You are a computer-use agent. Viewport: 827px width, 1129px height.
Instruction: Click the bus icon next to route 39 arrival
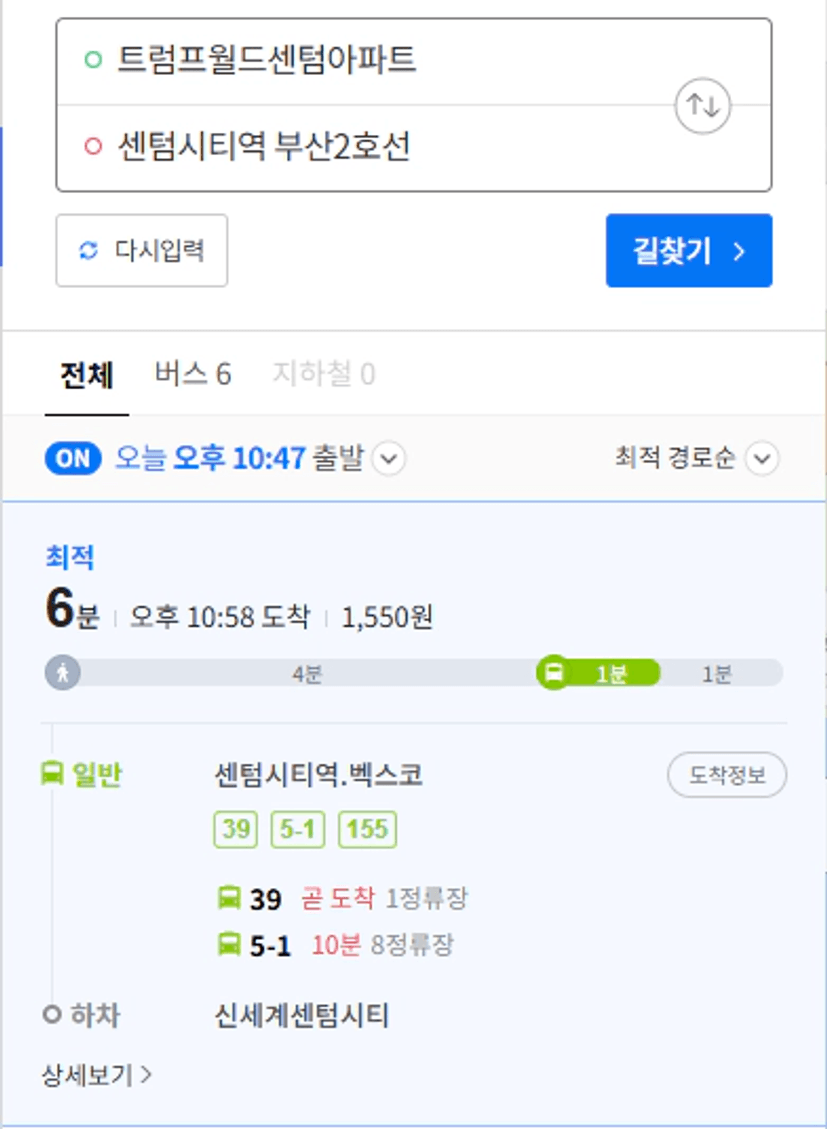click(x=229, y=898)
